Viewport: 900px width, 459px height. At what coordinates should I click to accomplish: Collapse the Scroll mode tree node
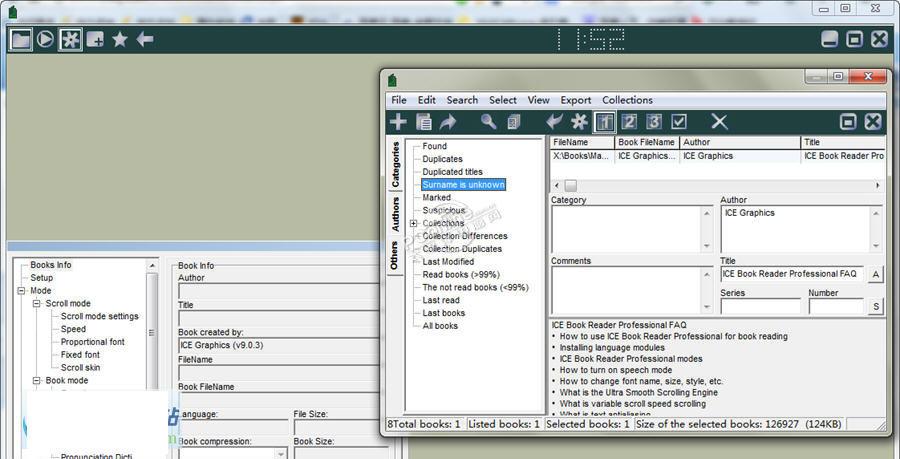(37, 304)
